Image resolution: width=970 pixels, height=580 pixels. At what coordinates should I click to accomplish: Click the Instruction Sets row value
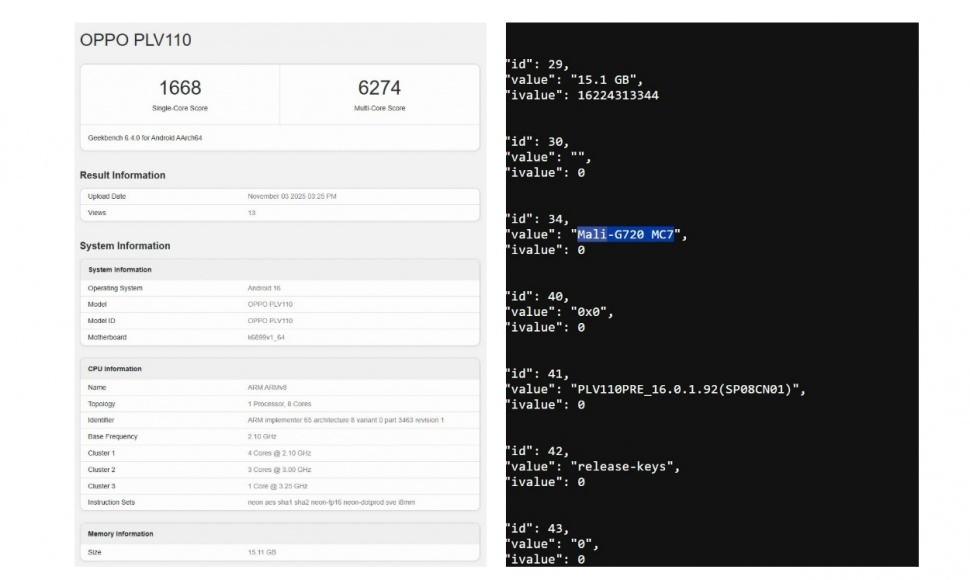coord(331,502)
